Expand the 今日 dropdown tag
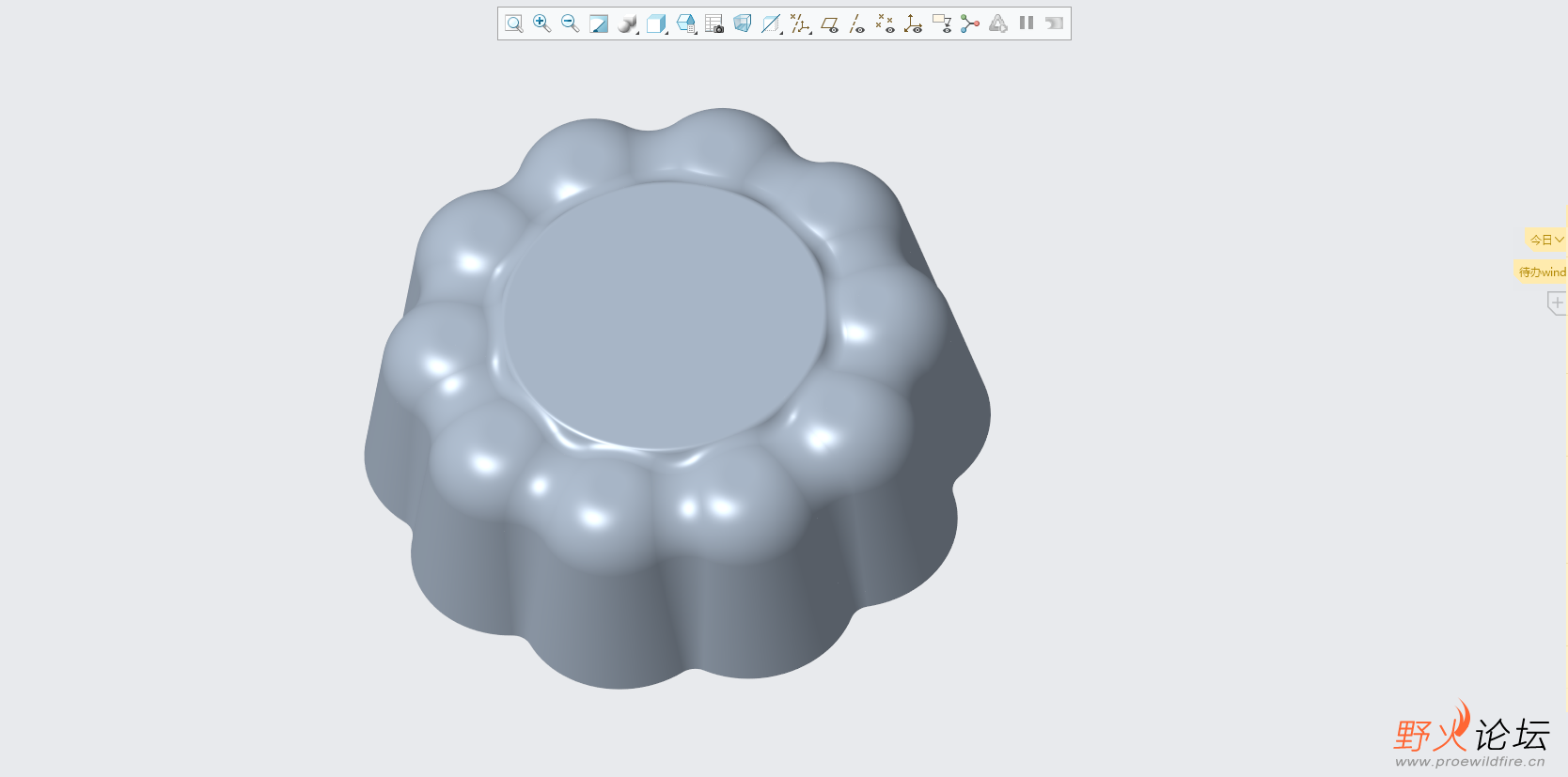 coord(1546,240)
